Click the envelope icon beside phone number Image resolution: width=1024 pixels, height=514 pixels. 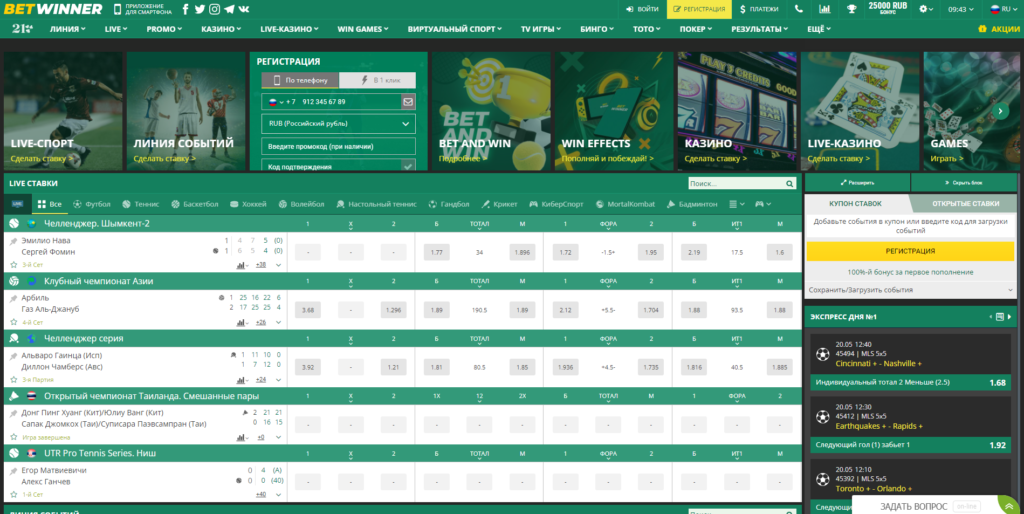(408, 102)
